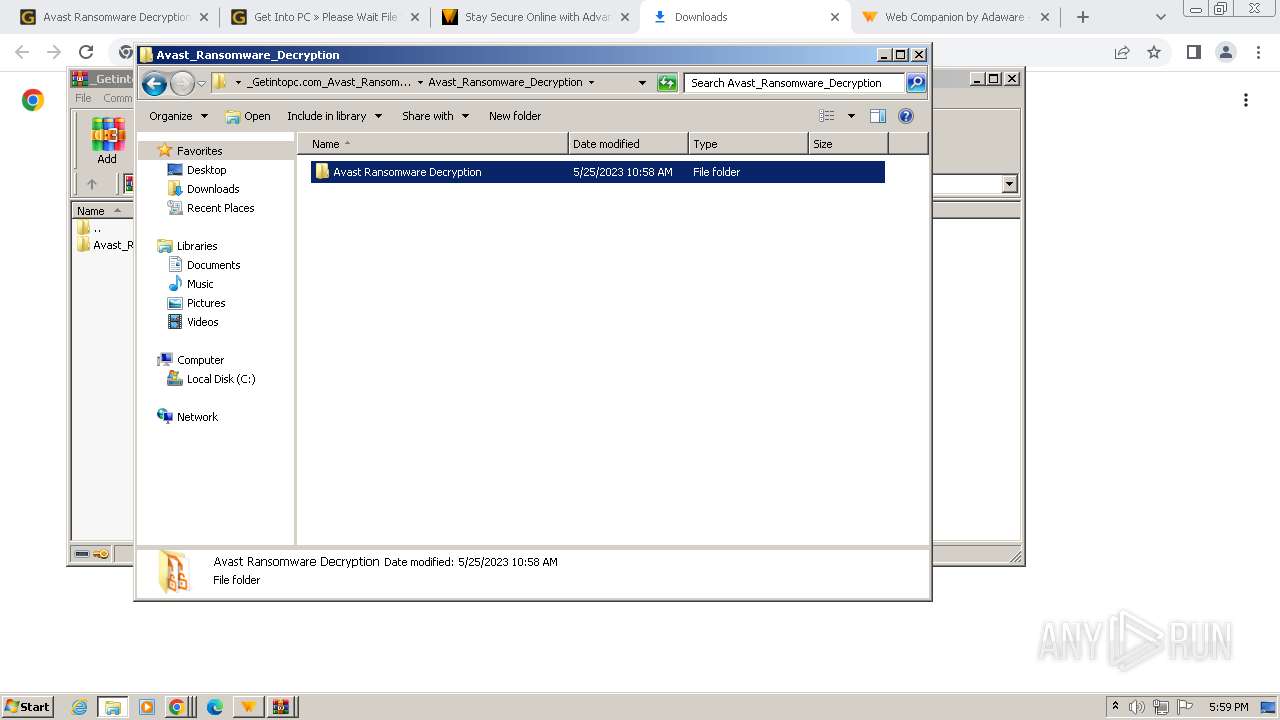The width and height of the screenshot is (1280, 720).
Task: Click the network tray icon
Action: [x=1161, y=707]
